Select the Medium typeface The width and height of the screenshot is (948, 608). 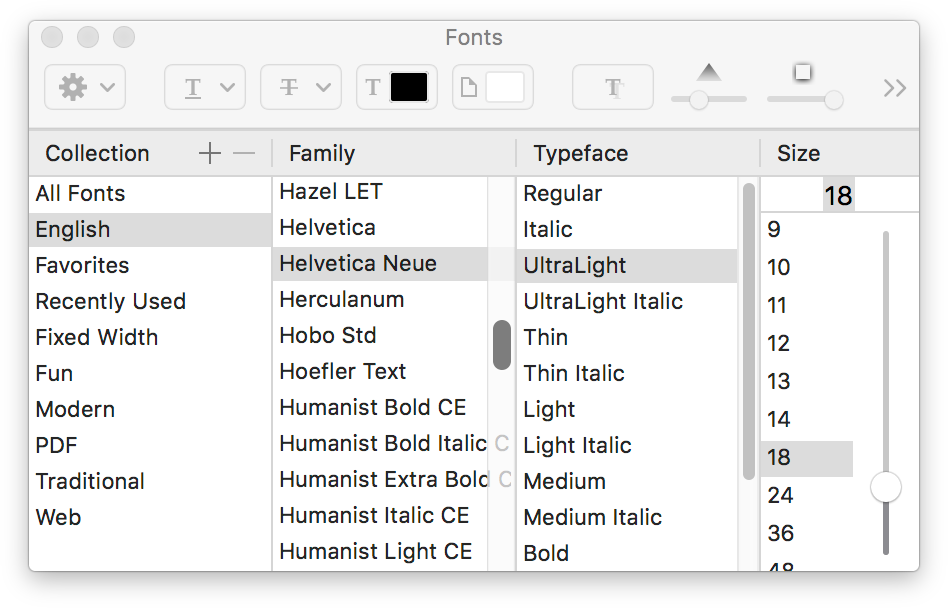pos(627,482)
